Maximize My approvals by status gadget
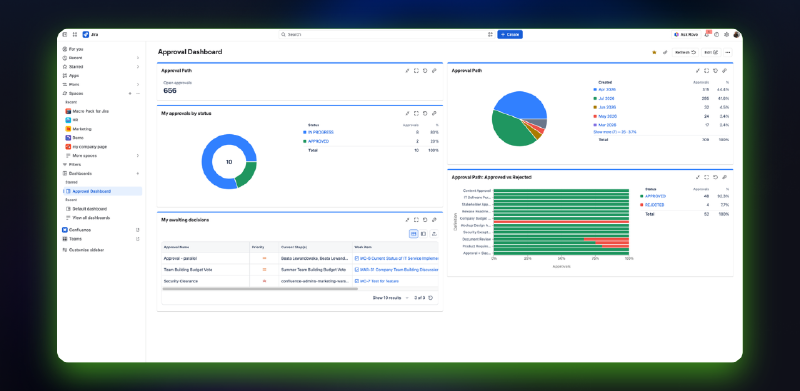Screen dimensions: 800x391 416,113
